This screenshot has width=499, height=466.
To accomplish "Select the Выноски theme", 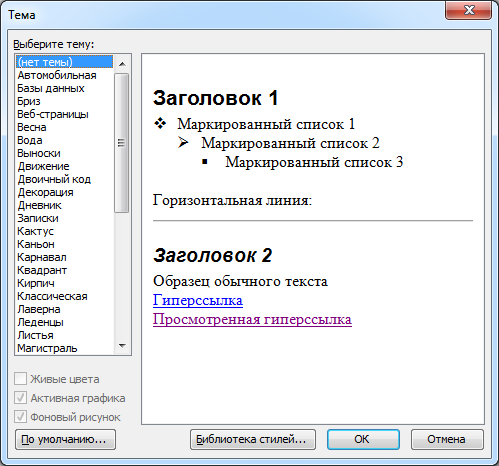I will pos(65,153).
